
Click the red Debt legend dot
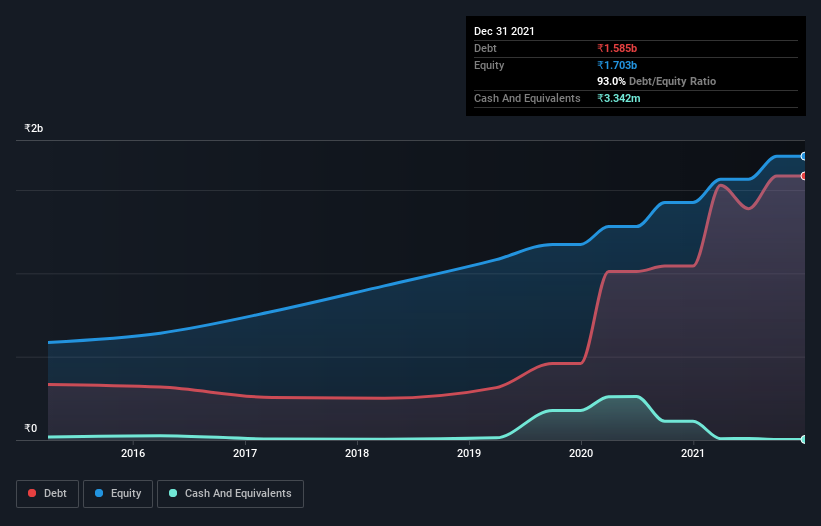click(32, 493)
